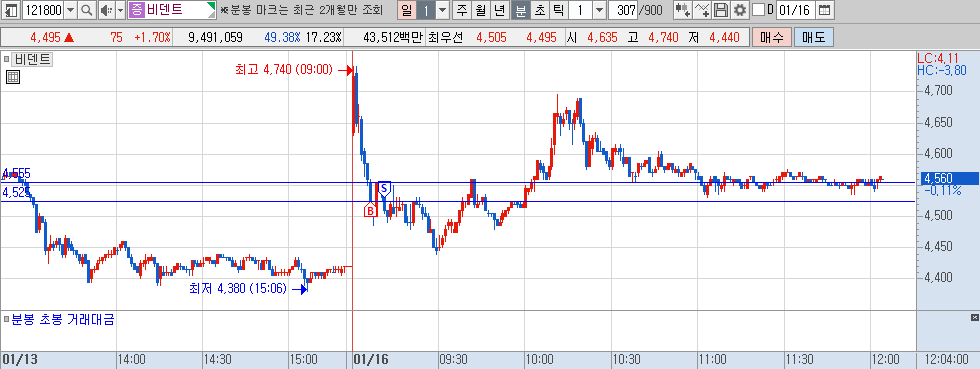Click the volume value 9,491,059
The width and height of the screenshot is (980, 369).
pyautogui.click(x=216, y=38)
